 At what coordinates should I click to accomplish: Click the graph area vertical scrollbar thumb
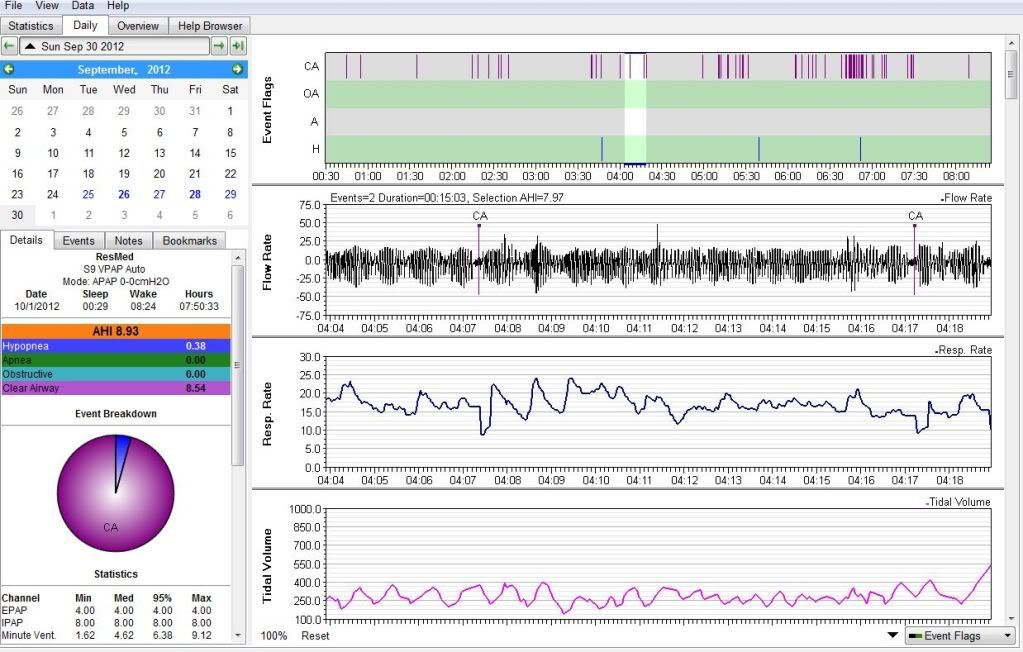pos(1011,74)
